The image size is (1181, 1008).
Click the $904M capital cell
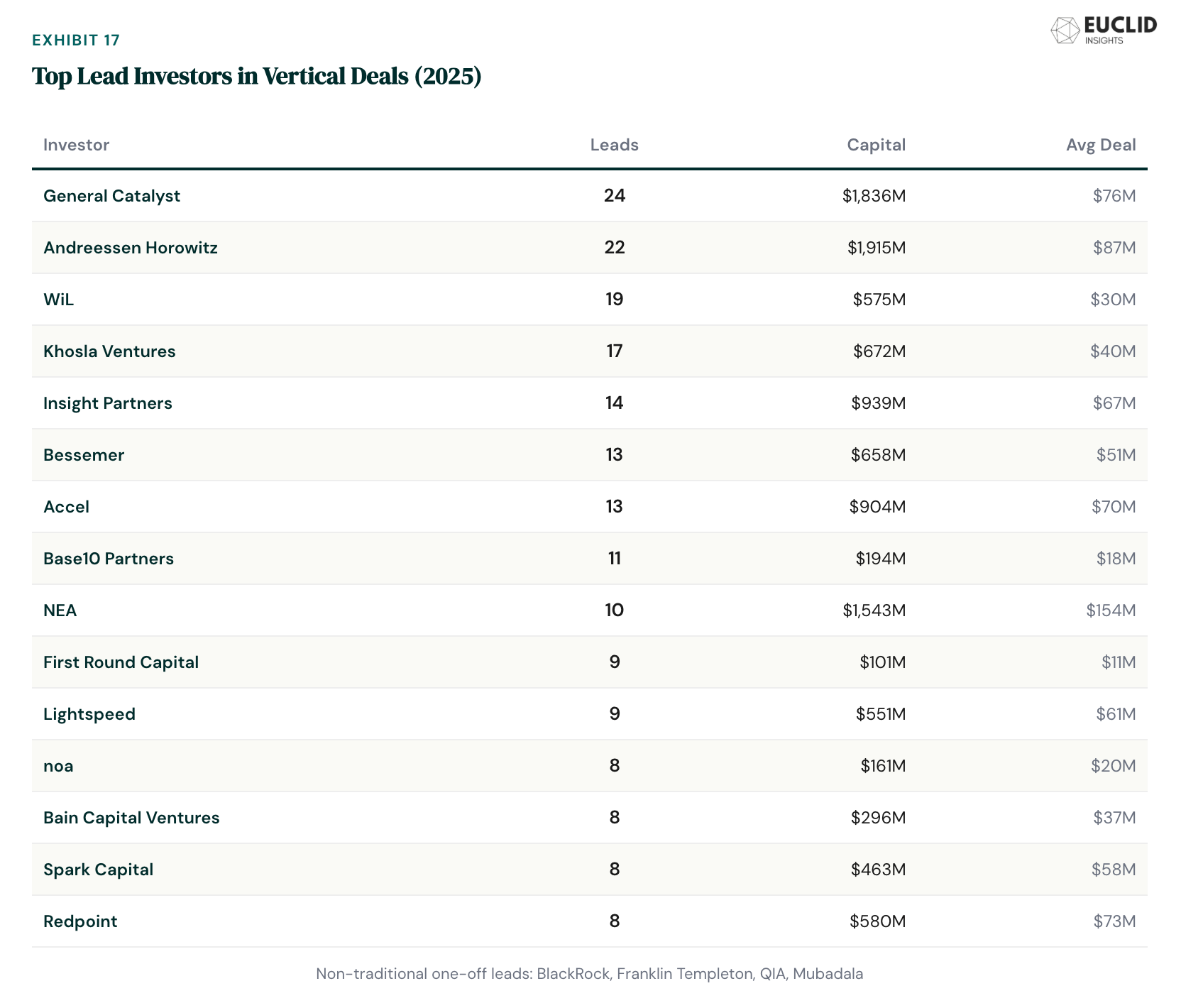(878, 507)
